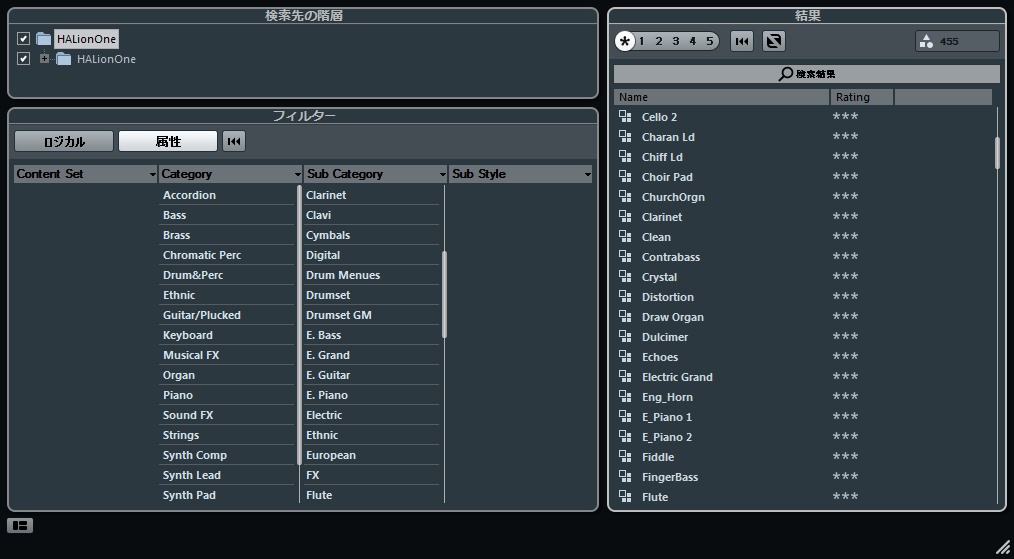
Task: Click the refresh results icon
Action: tap(773, 41)
